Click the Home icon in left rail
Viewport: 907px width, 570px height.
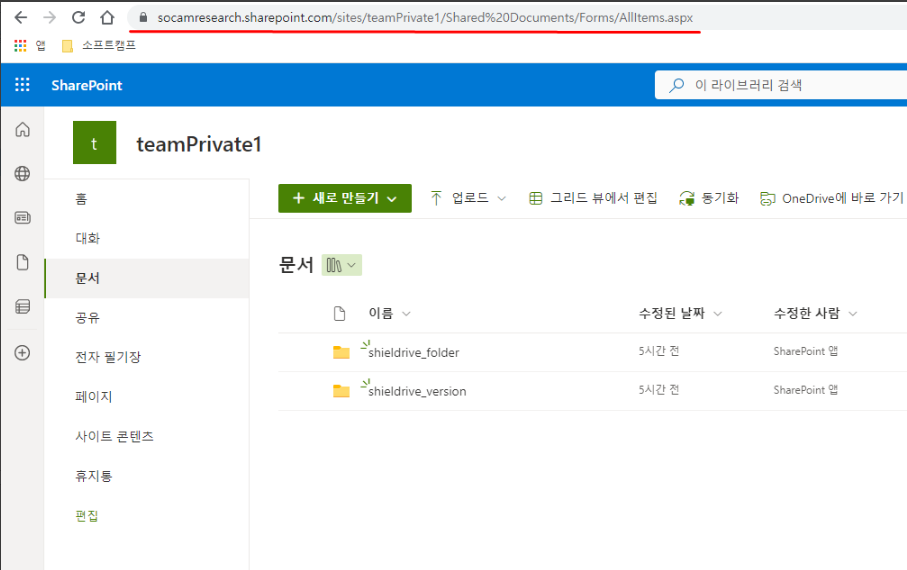click(x=22, y=130)
